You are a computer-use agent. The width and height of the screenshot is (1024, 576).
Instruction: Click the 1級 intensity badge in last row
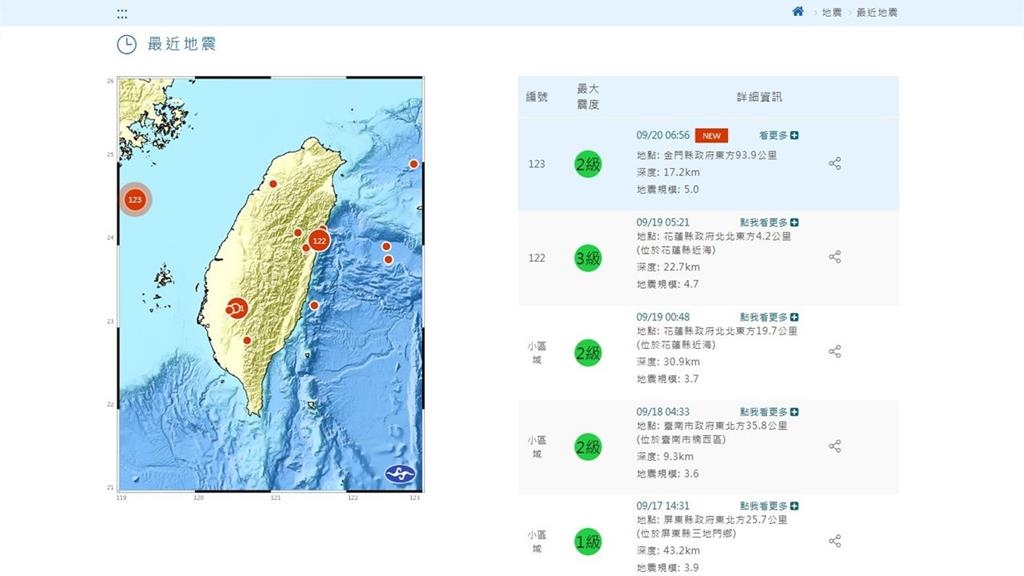point(588,542)
